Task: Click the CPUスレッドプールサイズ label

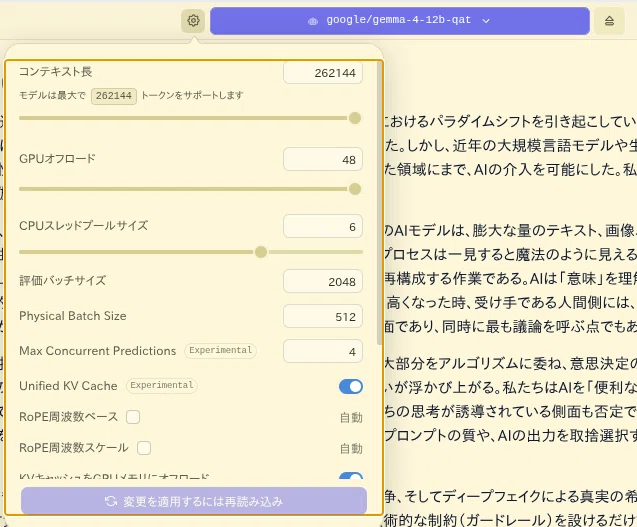Action: pos(84,226)
